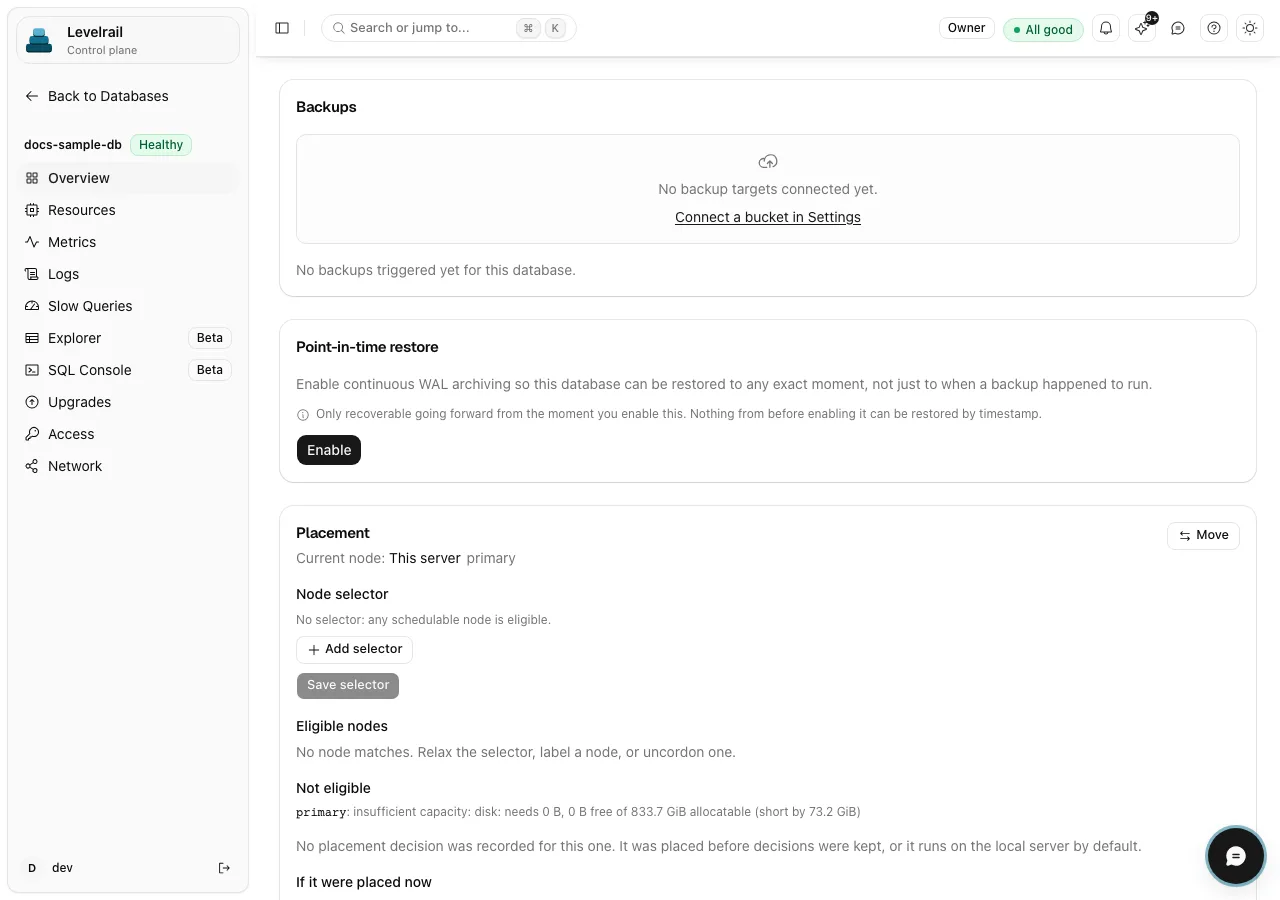Select Overview in the sidebar

coord(128,178)
